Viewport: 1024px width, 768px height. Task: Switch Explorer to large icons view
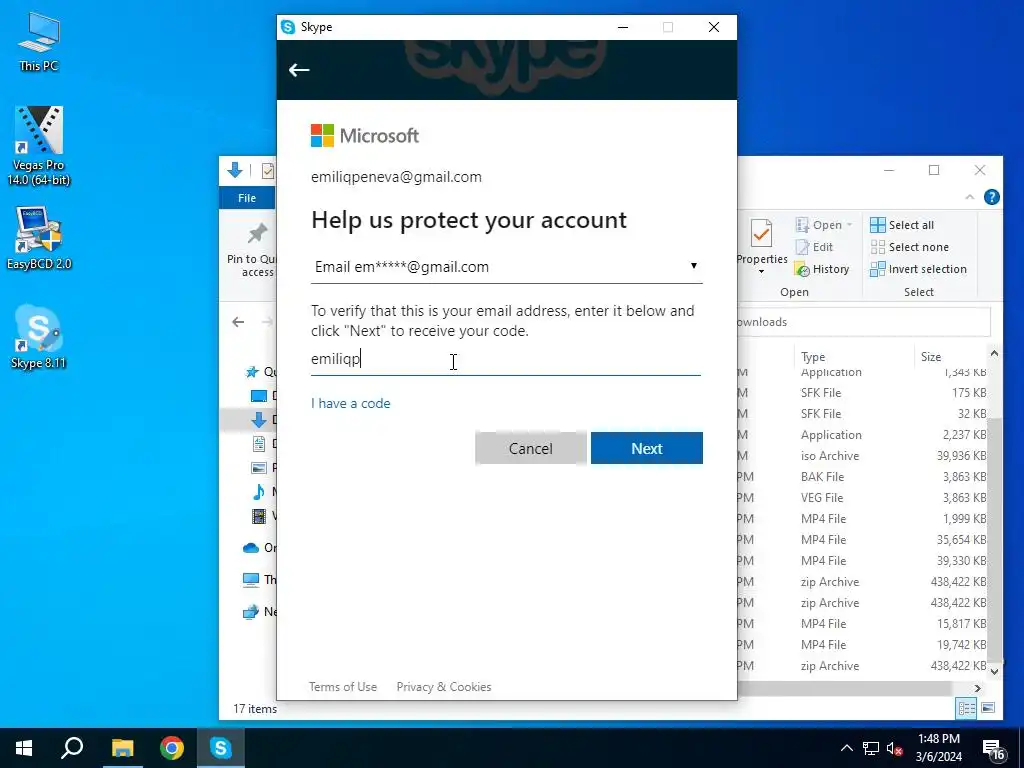[x=988, y=708]
